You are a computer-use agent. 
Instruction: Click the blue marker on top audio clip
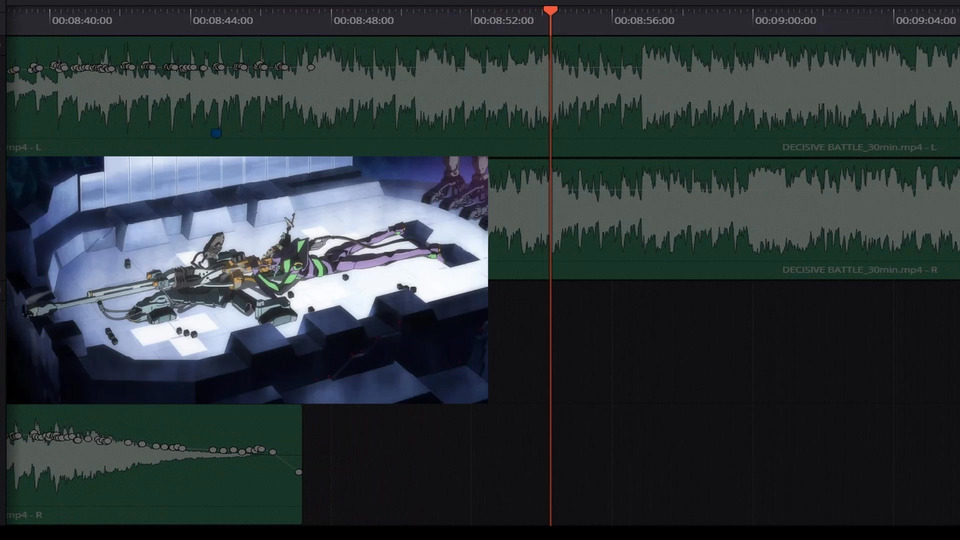[x=216, y=133]
